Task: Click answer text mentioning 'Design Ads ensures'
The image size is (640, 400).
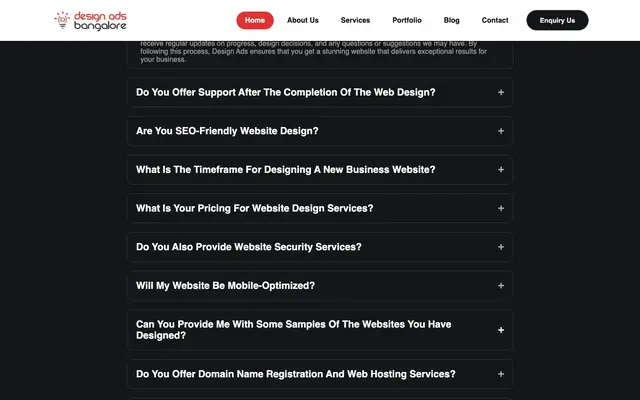Action: pos(313,52)
